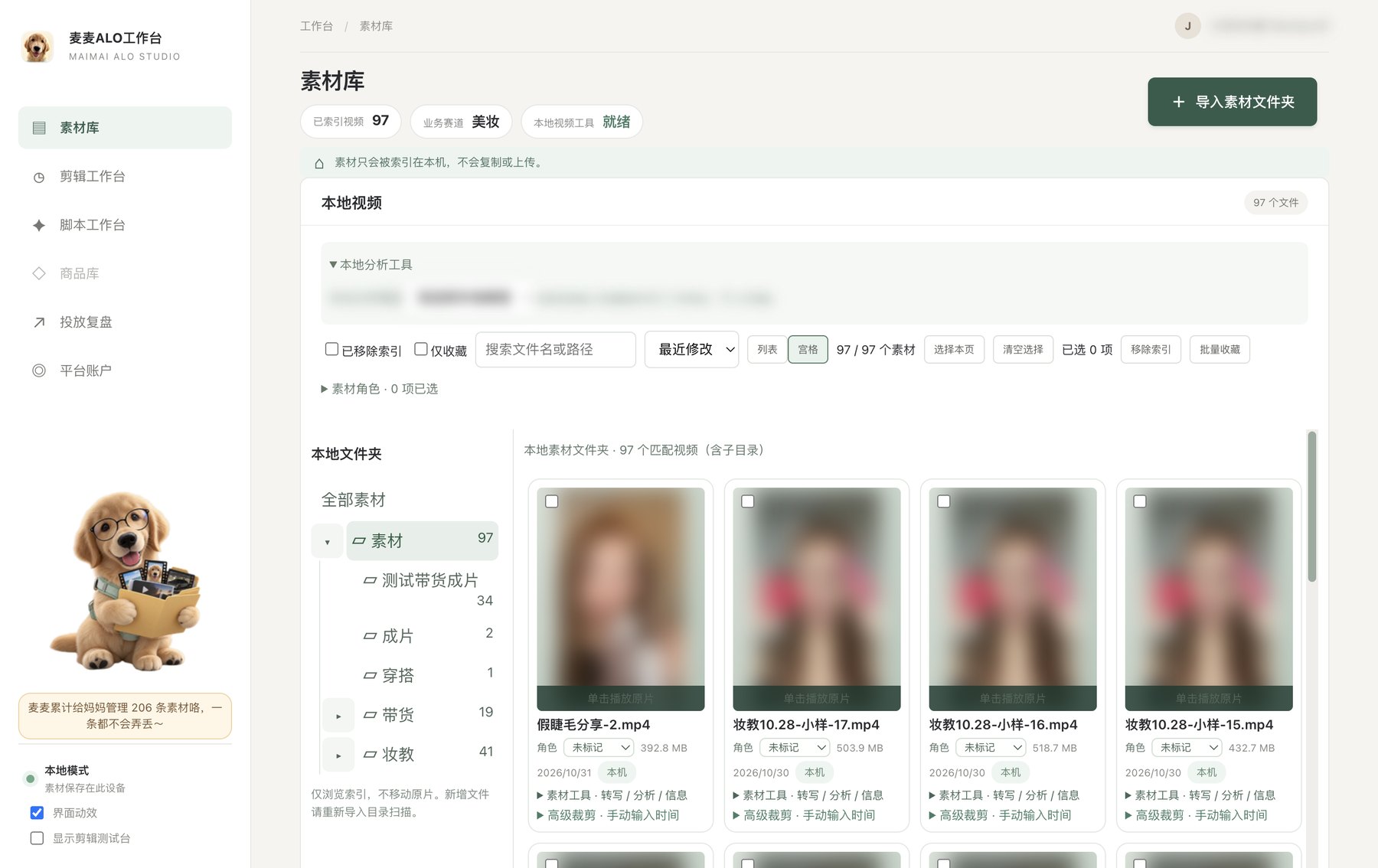This screenshot has width=1378, height=868.
Task: Click 导入素材文件夹 button
Action: [x=1232, y=102]
